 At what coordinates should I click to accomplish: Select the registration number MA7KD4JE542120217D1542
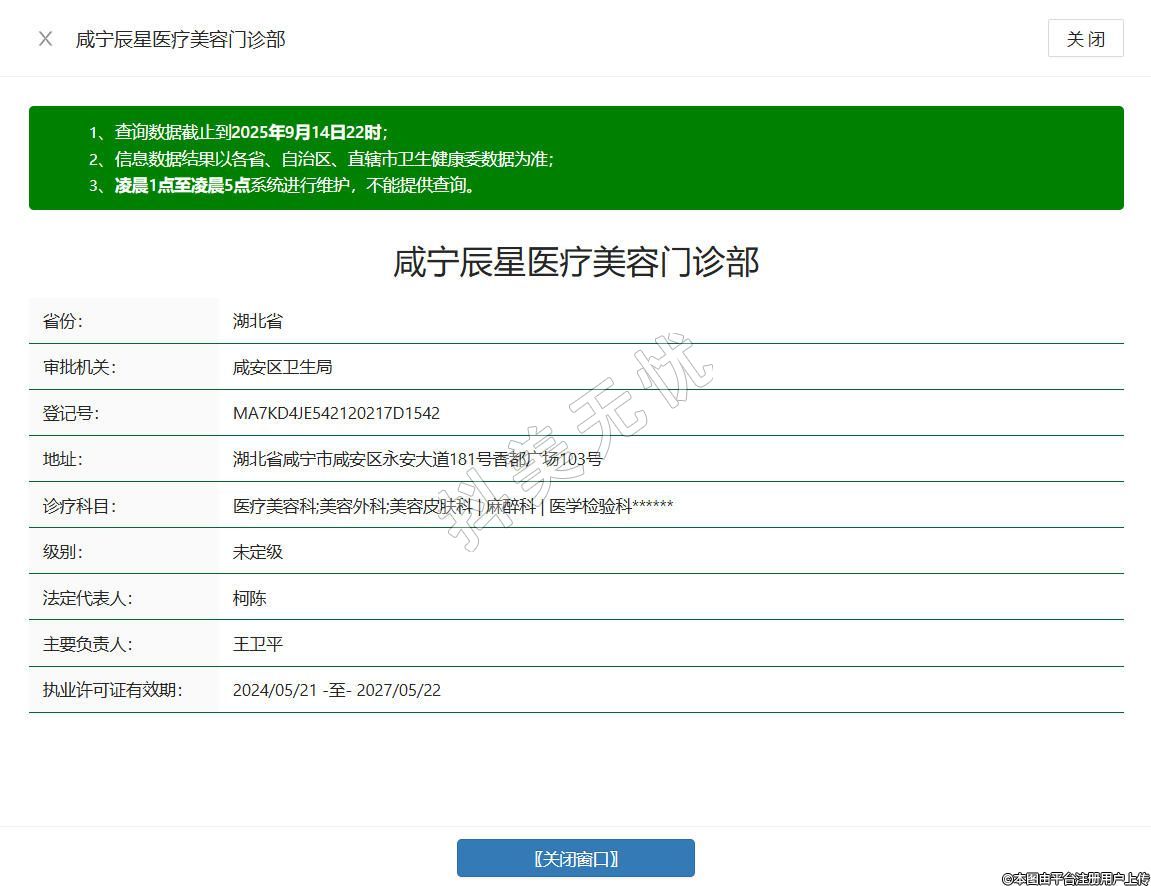pyautogui.click(x=336, y=413)
